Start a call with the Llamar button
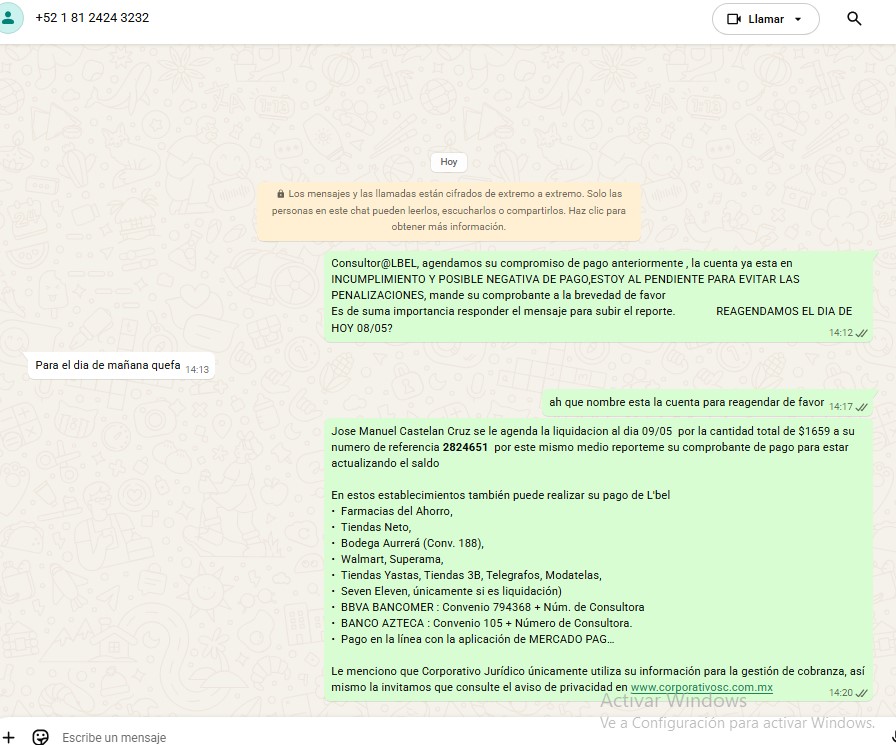The height and width of the screenshot is (745, 896). (x=765, y=19)
